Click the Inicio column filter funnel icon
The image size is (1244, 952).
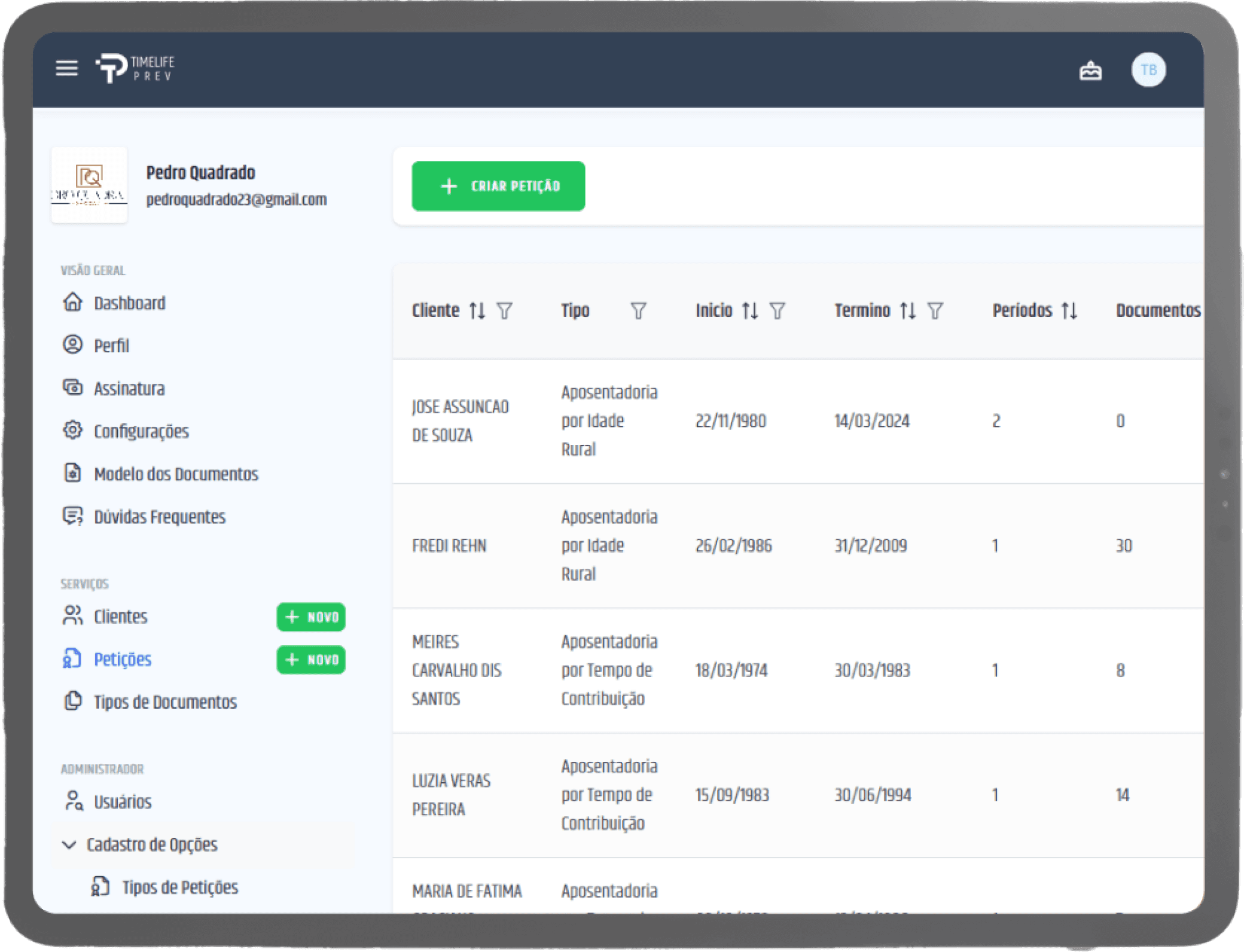777,311
